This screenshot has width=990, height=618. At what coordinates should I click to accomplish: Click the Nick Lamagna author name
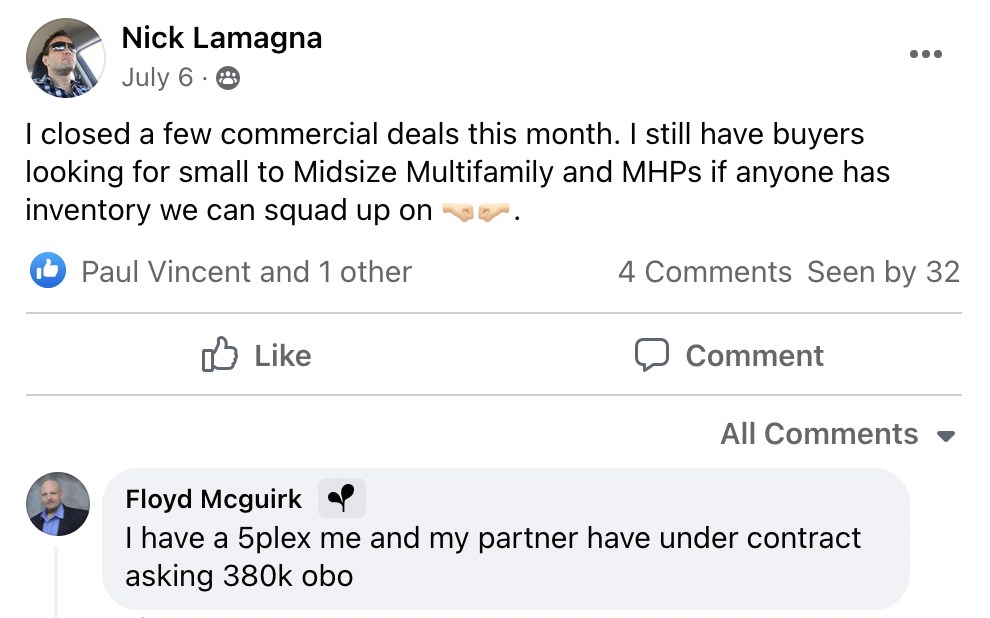221,39
